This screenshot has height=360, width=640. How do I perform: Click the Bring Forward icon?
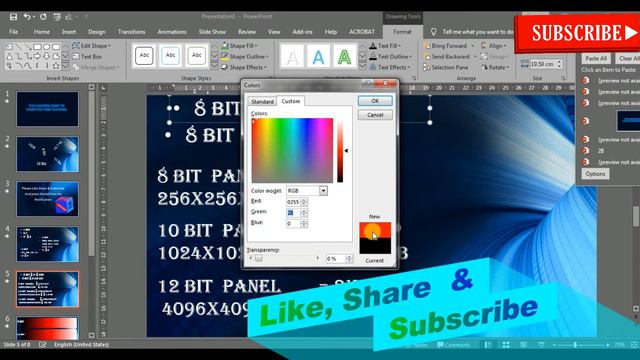coord(427,46)
